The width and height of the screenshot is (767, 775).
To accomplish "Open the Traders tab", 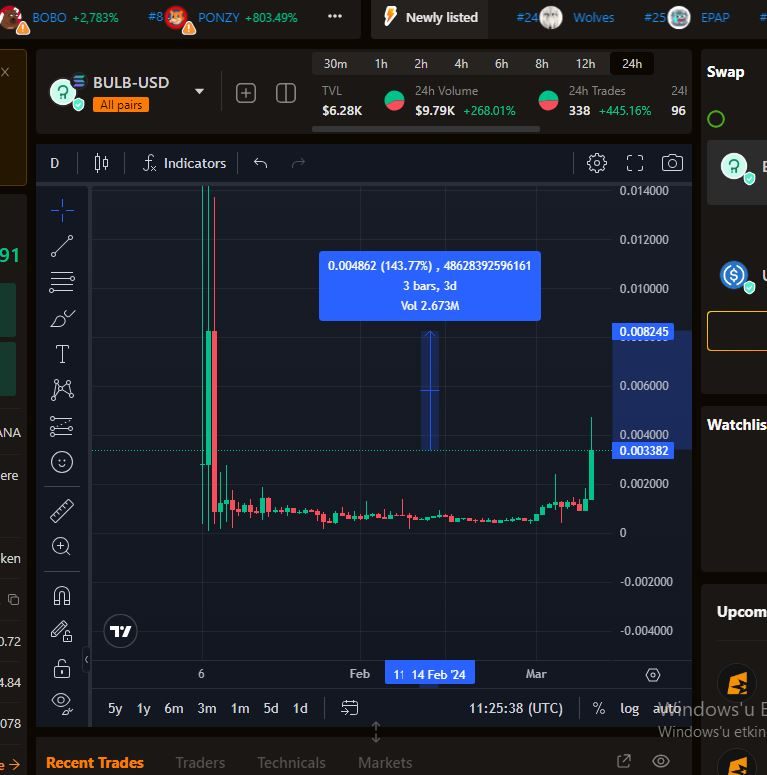I will (x=200, y=763).
